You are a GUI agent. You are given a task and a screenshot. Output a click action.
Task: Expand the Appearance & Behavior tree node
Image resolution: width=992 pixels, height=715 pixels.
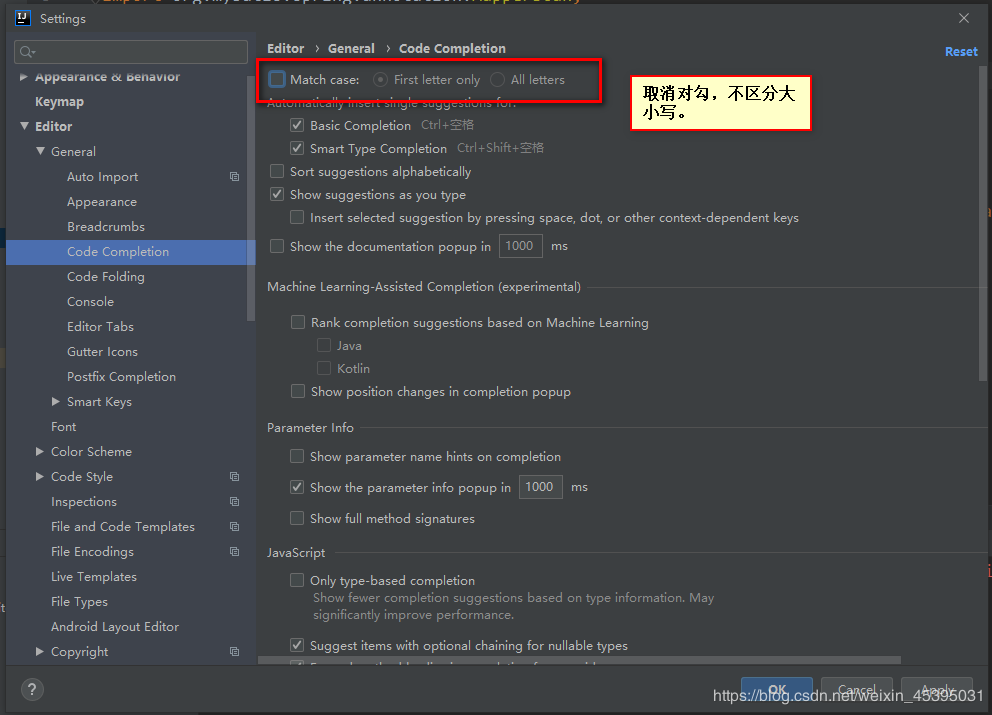pos(23,77)
